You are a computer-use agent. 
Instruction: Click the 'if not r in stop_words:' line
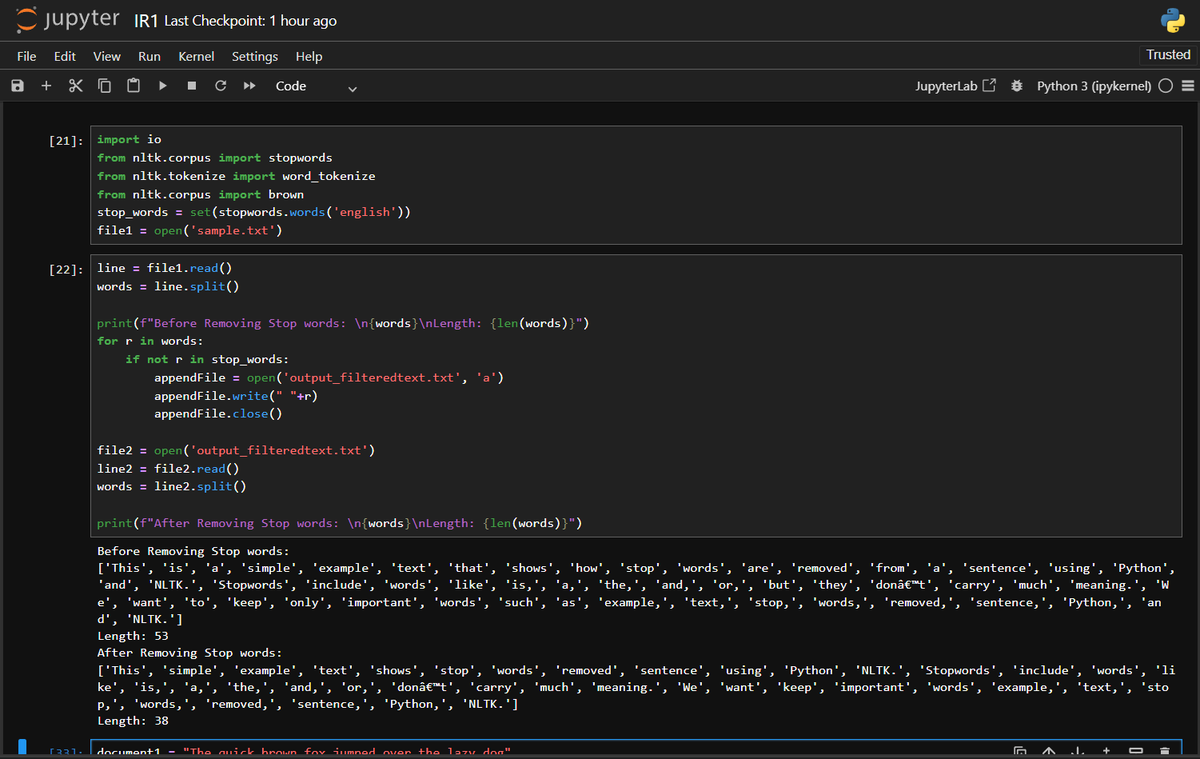point(208,359)
